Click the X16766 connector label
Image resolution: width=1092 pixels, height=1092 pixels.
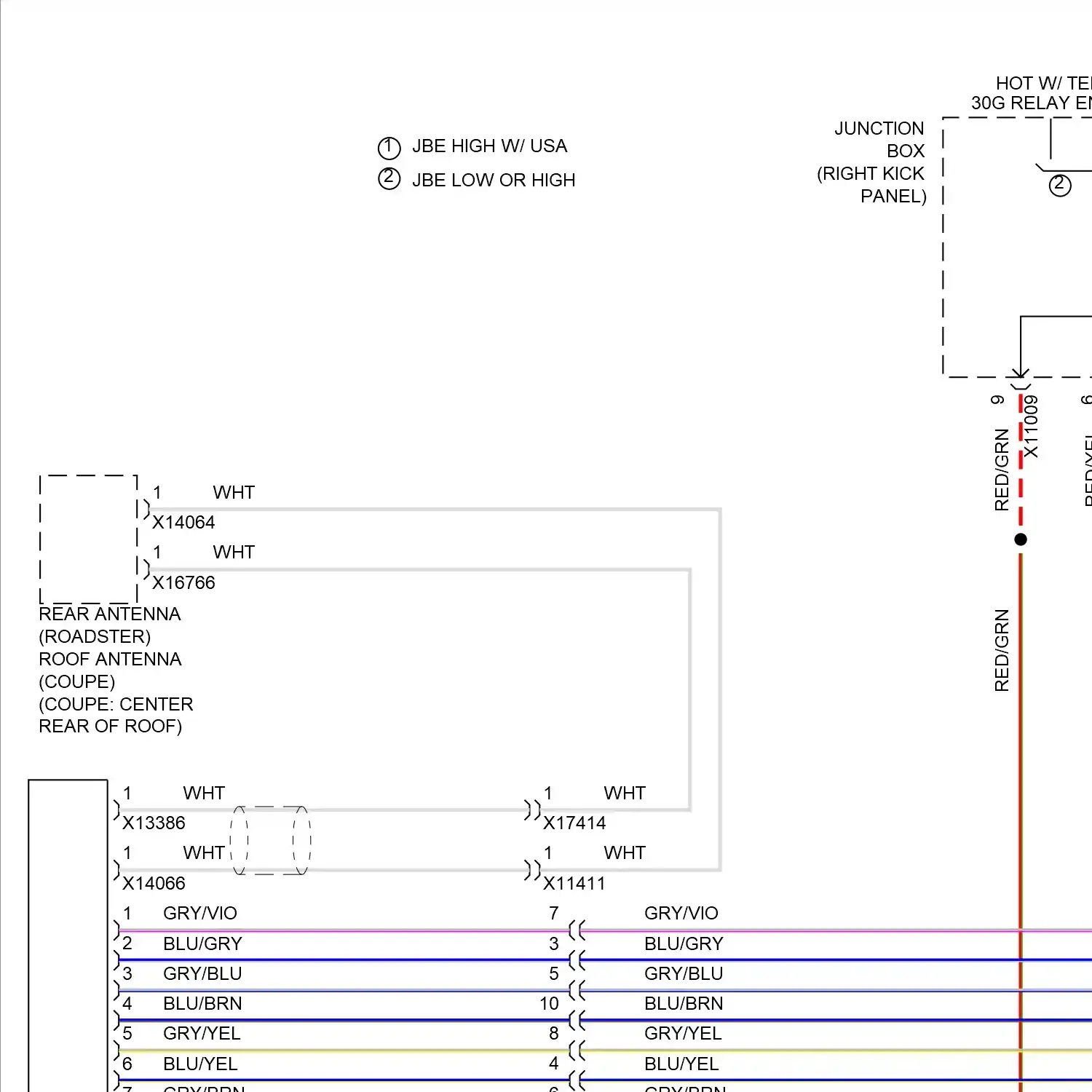tap(183, 583)
